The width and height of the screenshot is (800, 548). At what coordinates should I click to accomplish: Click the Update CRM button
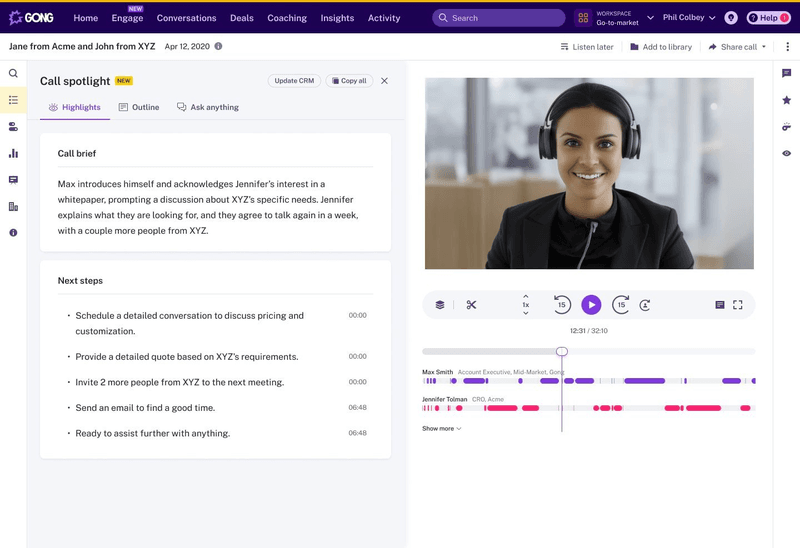(294, 81)
